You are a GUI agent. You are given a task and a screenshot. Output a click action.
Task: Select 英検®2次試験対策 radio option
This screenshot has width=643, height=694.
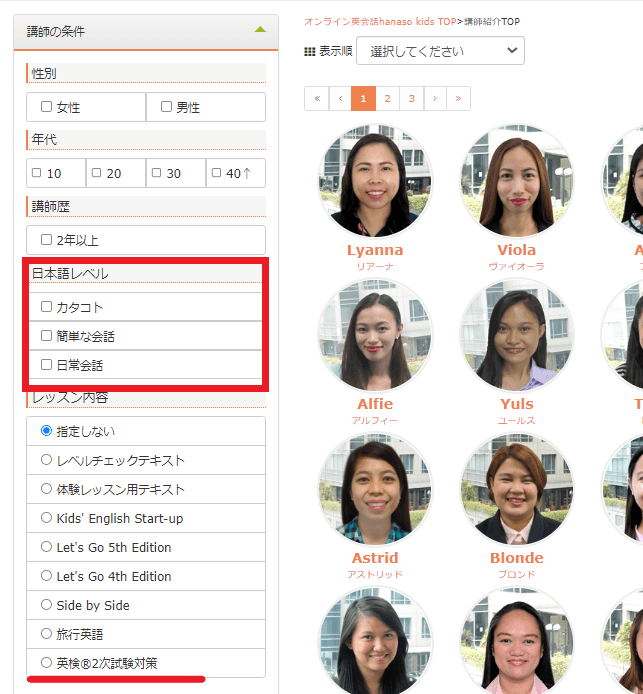click(46, 663)
